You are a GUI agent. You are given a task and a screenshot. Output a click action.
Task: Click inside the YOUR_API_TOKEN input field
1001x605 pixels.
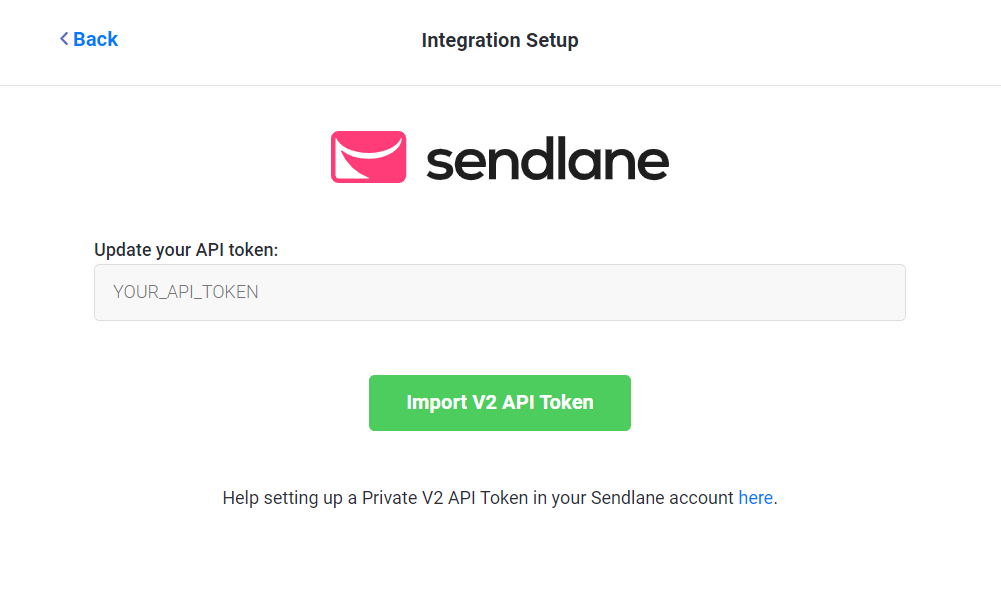click(x=500, y=292)
